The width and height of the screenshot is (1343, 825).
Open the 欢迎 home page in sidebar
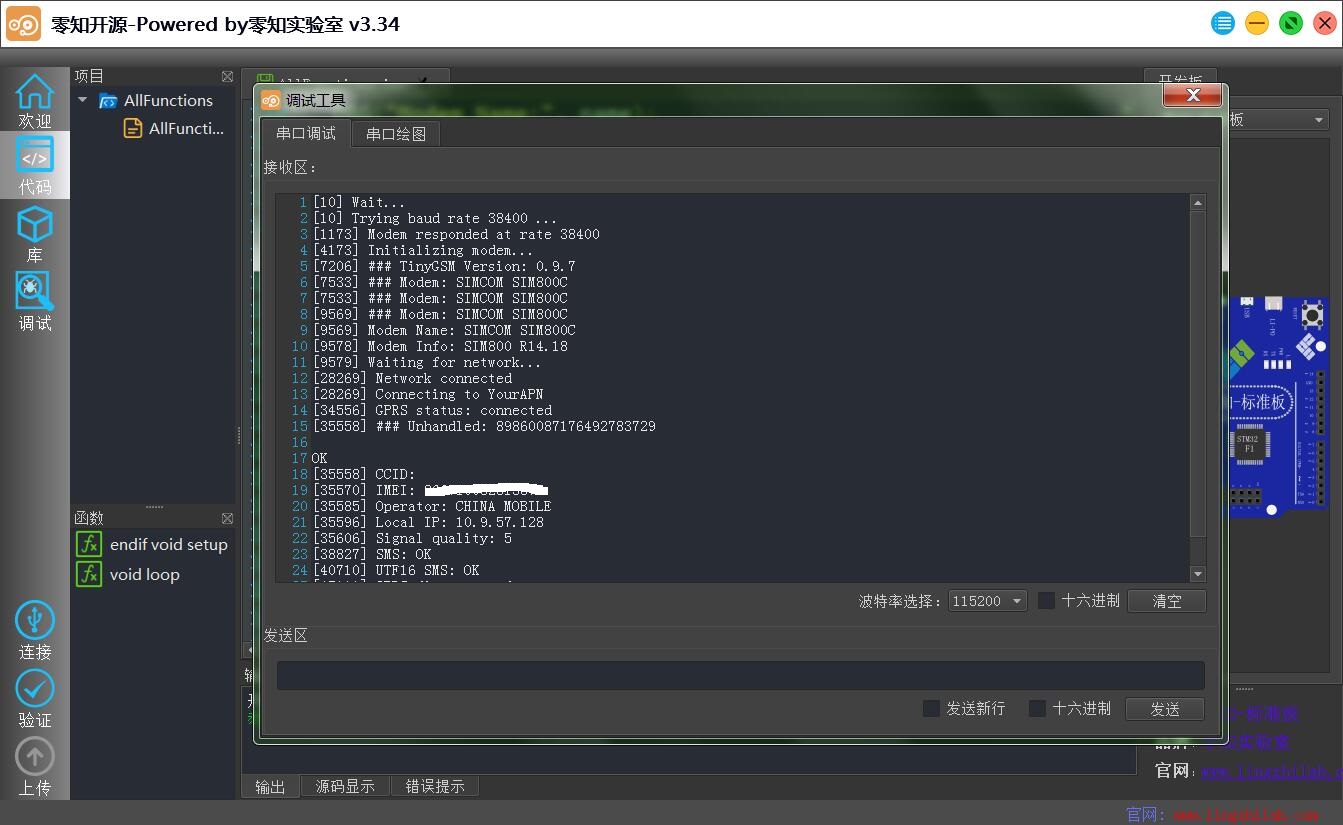pyautogui.click(x=35, y=101)
